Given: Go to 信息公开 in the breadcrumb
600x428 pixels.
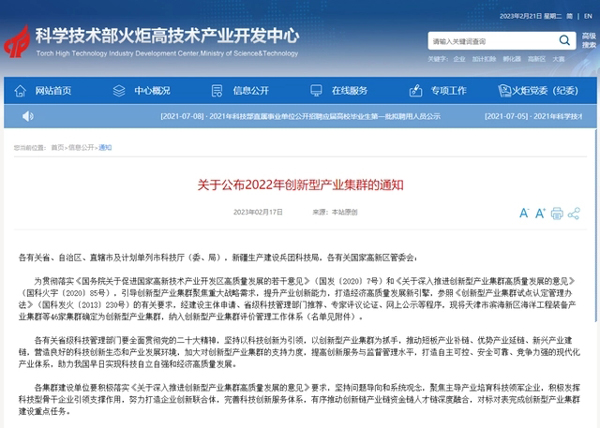Looking at the screenshot, I should 81,148.
